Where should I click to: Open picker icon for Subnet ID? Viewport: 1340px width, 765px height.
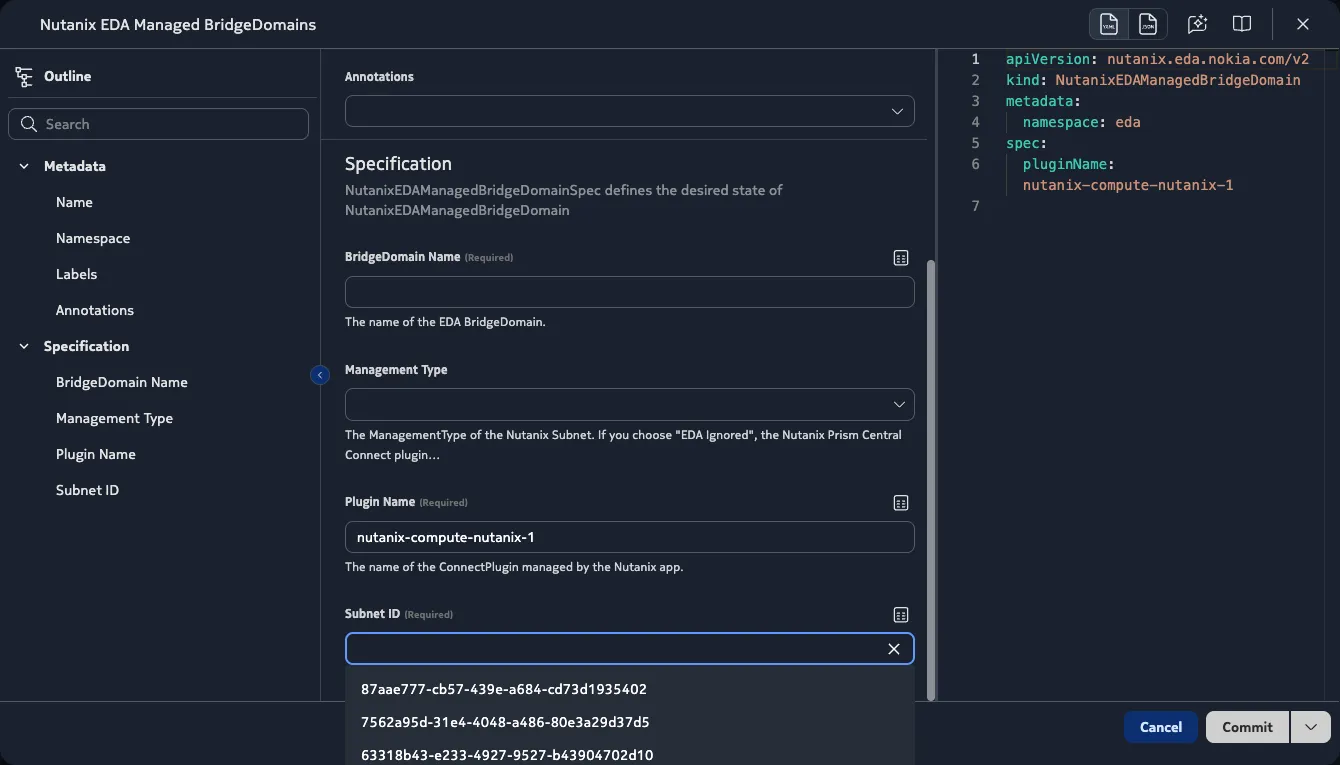(901, 615)
